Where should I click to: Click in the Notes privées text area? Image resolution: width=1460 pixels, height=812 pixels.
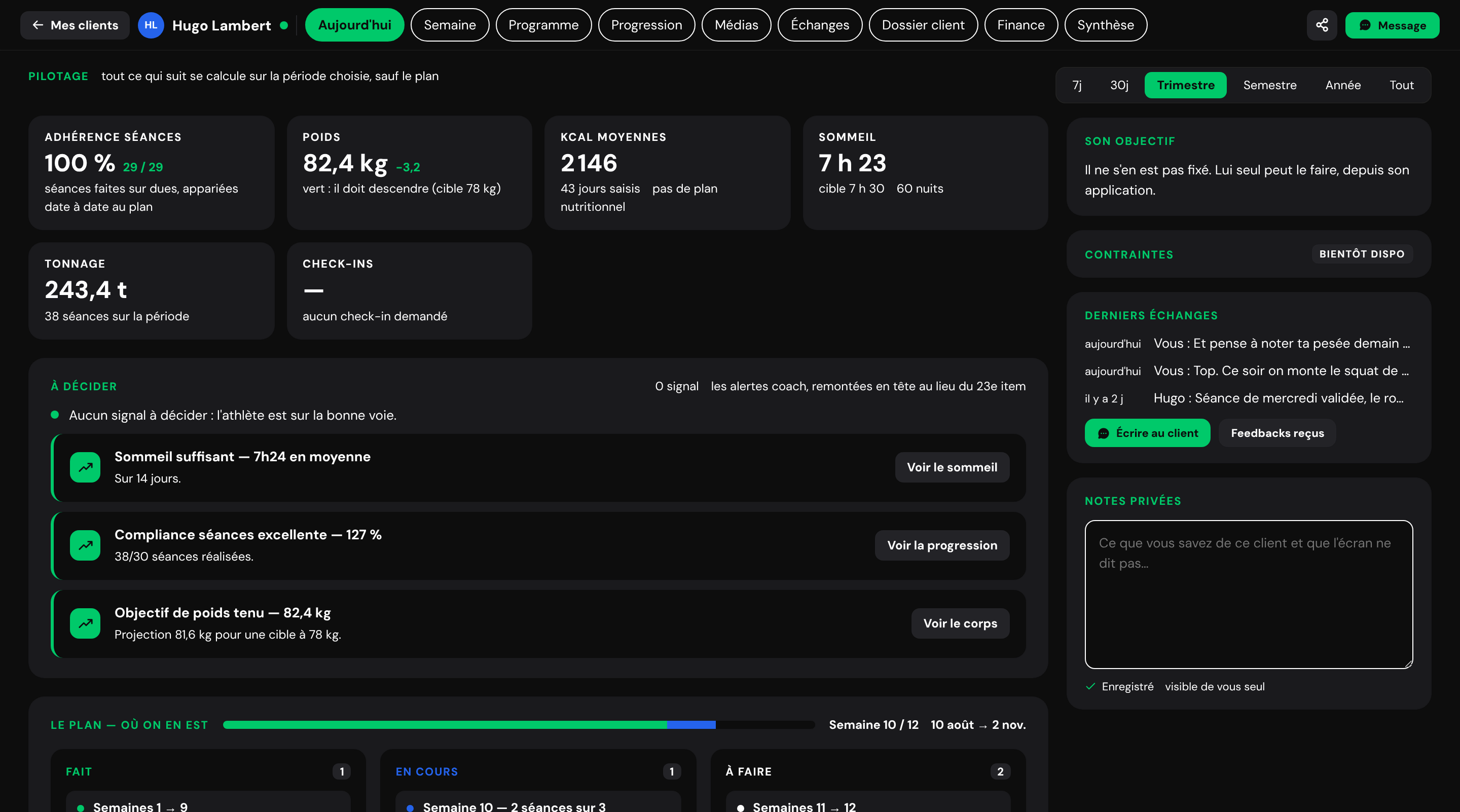coord(1249,595)
